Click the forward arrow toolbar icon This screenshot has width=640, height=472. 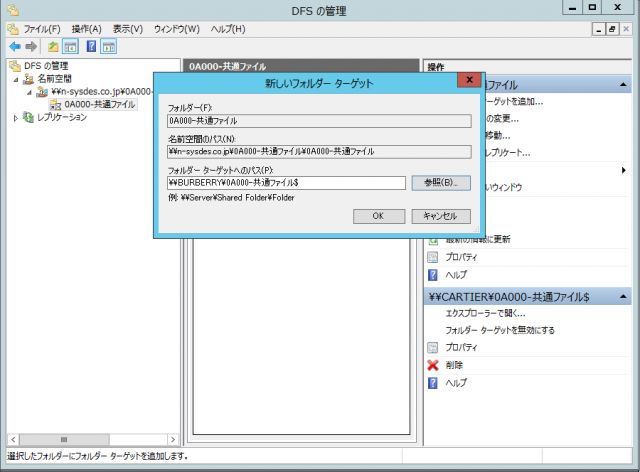[31, 47]
